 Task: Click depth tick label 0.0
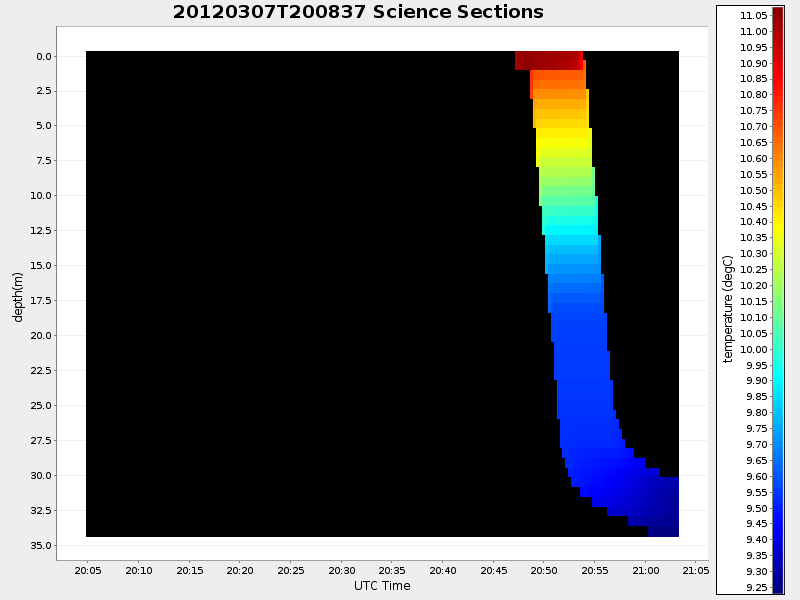click(x=44, y=57)
